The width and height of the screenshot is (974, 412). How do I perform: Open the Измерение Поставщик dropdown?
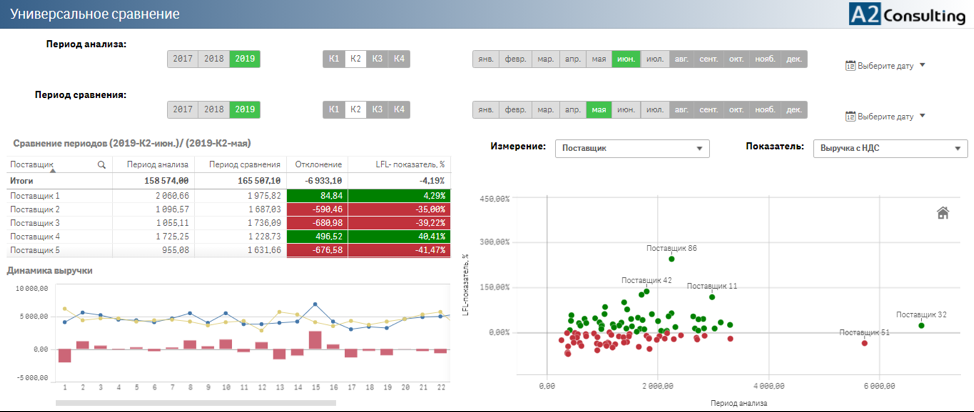pyautogui.click(x=631, y=148)
